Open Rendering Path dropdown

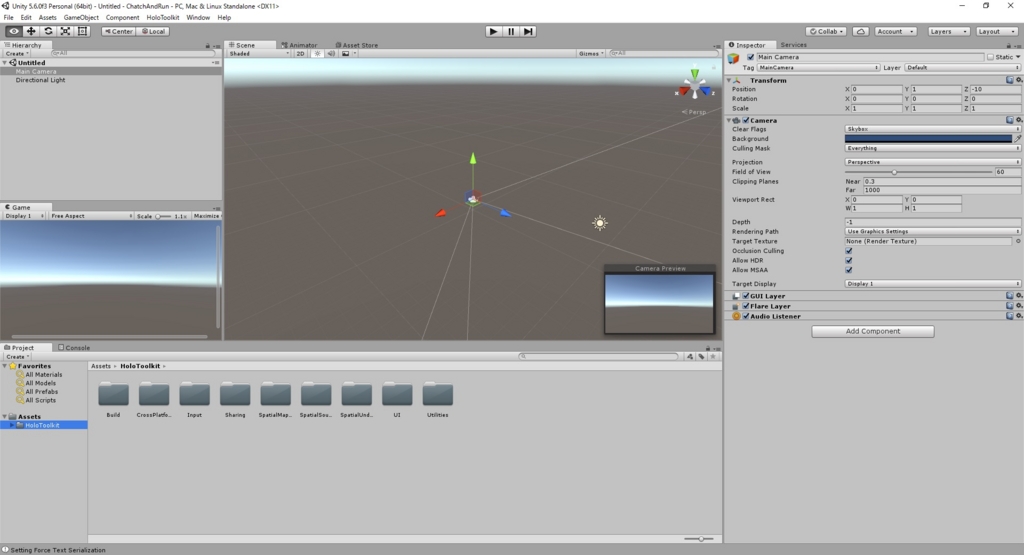point(933,232)
